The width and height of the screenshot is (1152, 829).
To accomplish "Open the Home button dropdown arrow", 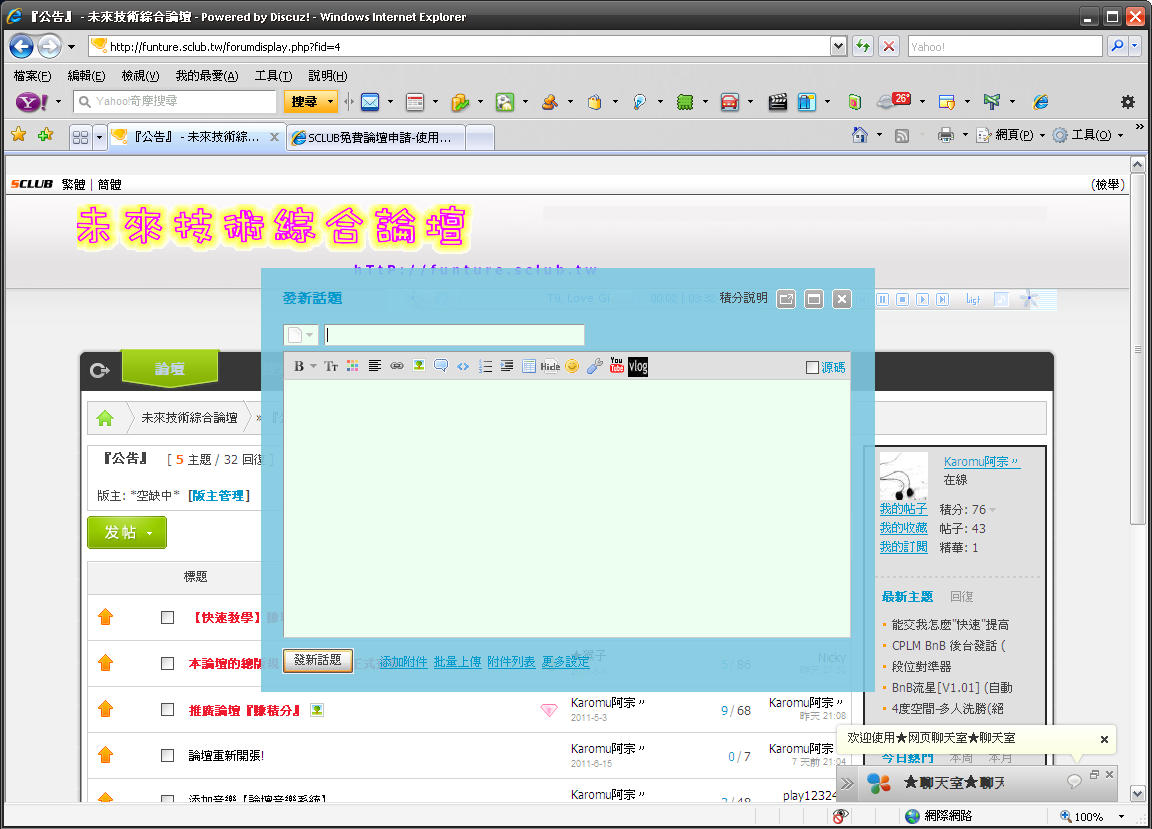I will (x=879, y=135).
